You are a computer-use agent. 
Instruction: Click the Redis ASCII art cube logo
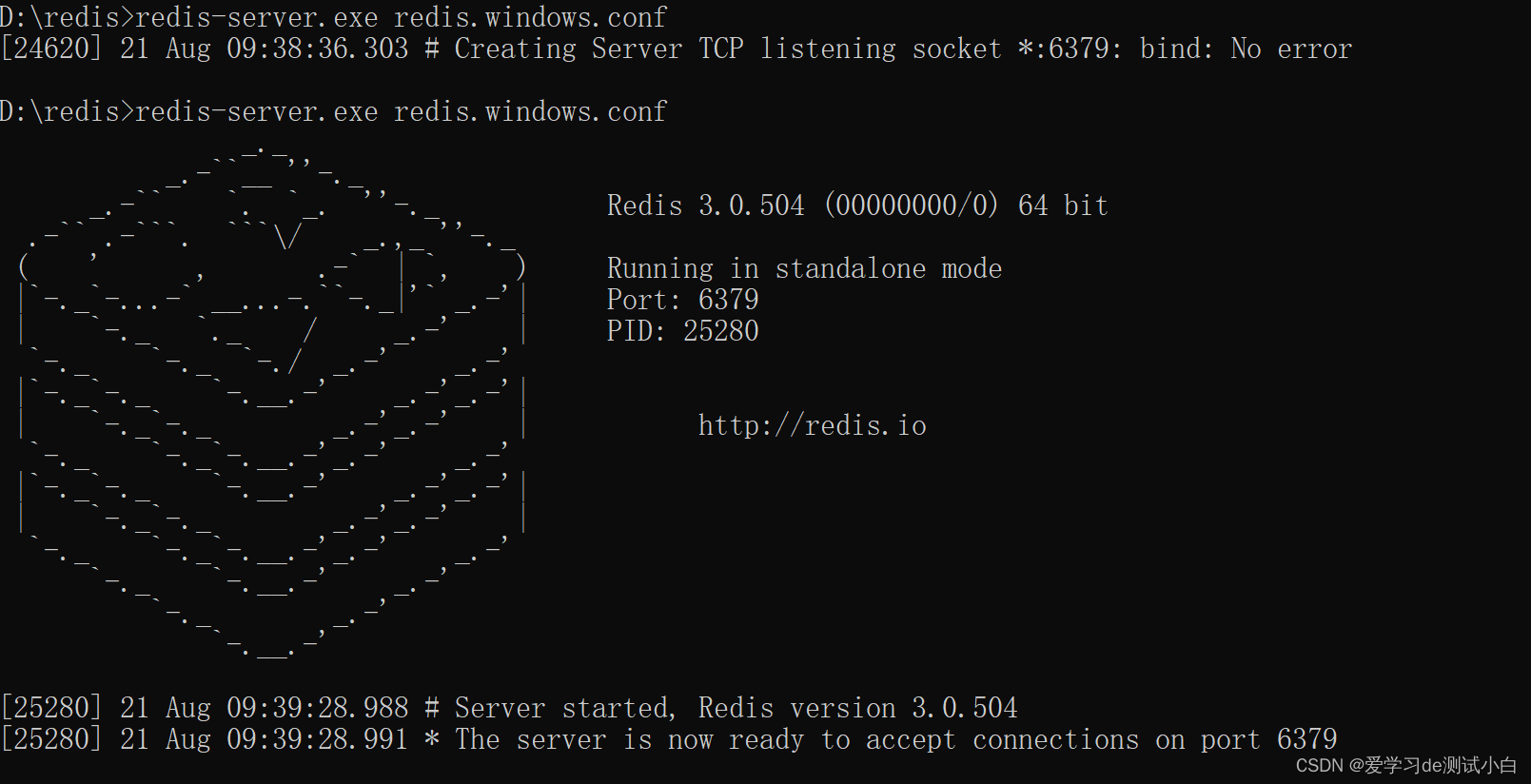click(272, 400)
